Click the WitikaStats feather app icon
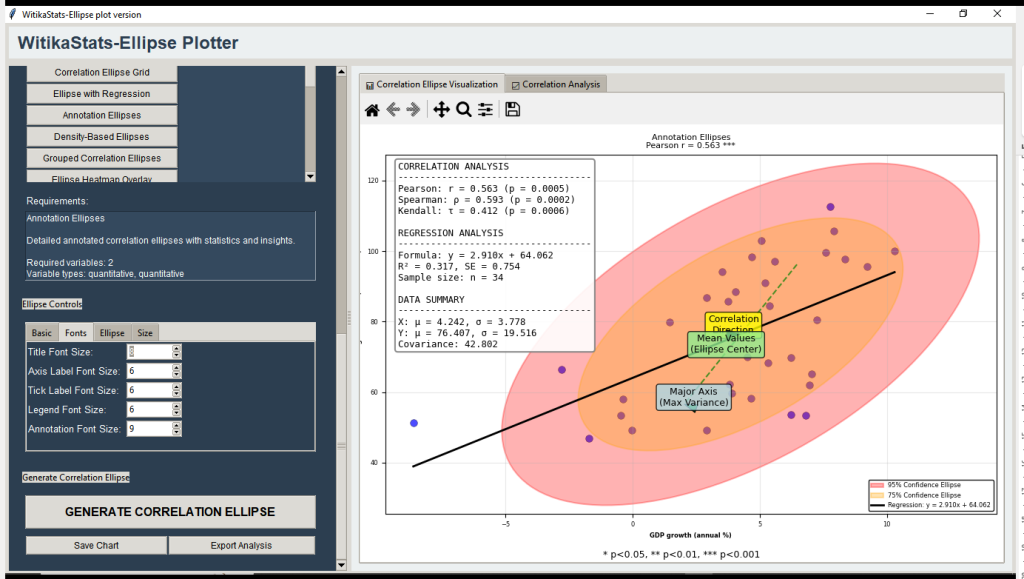This screenshot has width=1024, height=579. pyautogui.click(x=12, y=14)
